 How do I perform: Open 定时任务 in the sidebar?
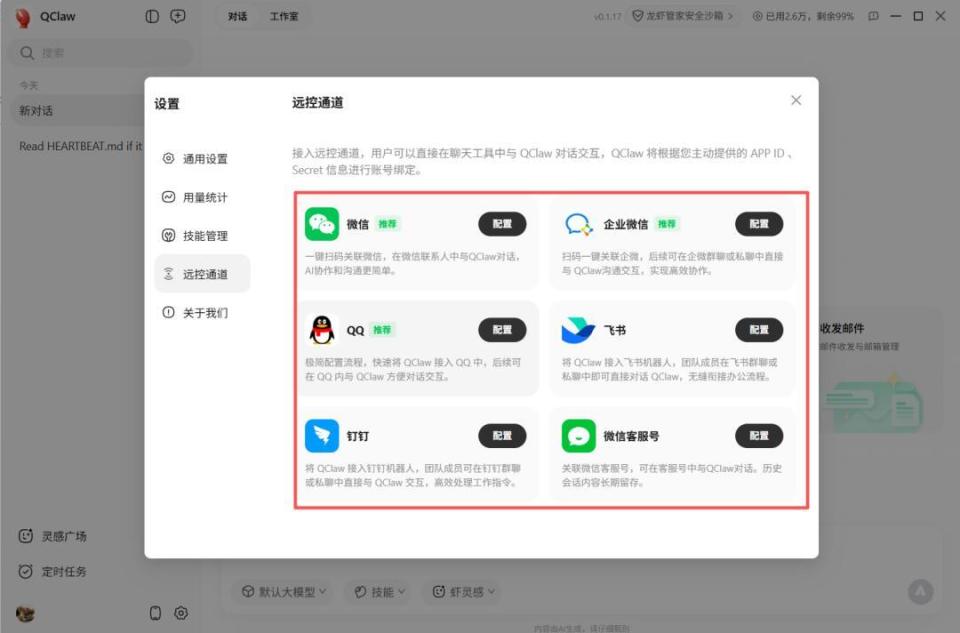pos(60,571)
